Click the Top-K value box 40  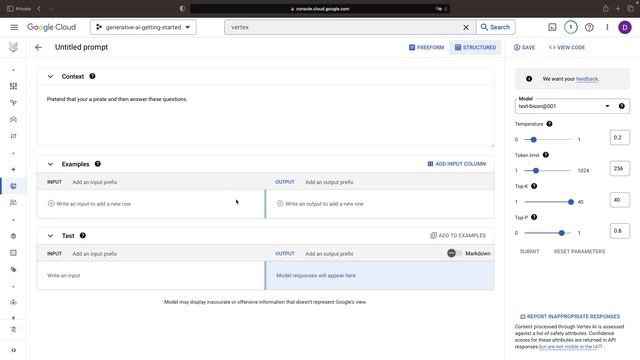tap(620, 200)
